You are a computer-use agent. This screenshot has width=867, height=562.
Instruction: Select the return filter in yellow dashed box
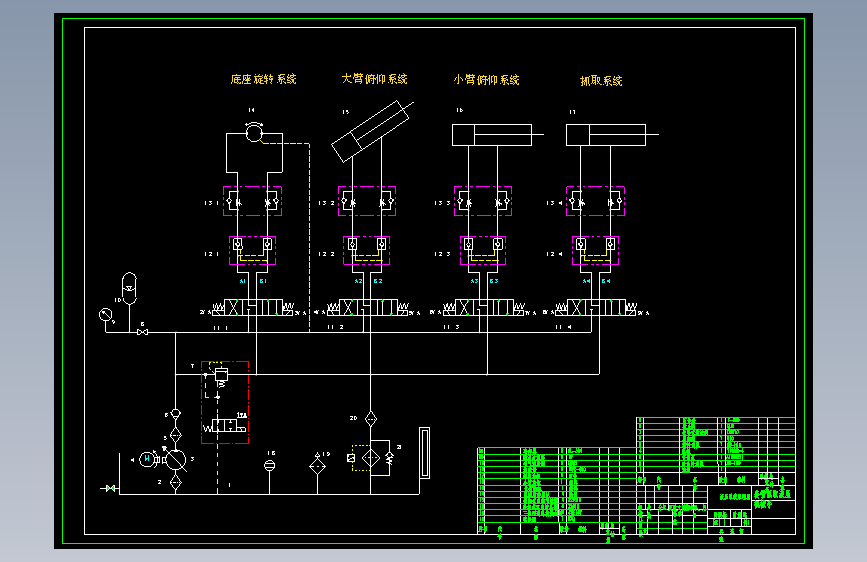click(370, 458)
